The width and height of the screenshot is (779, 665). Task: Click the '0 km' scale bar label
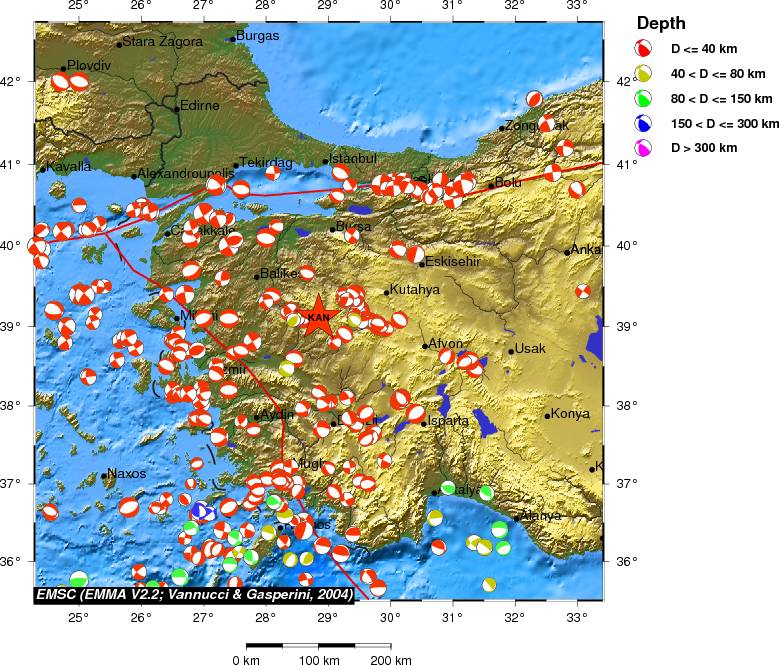tap(246, 660)
